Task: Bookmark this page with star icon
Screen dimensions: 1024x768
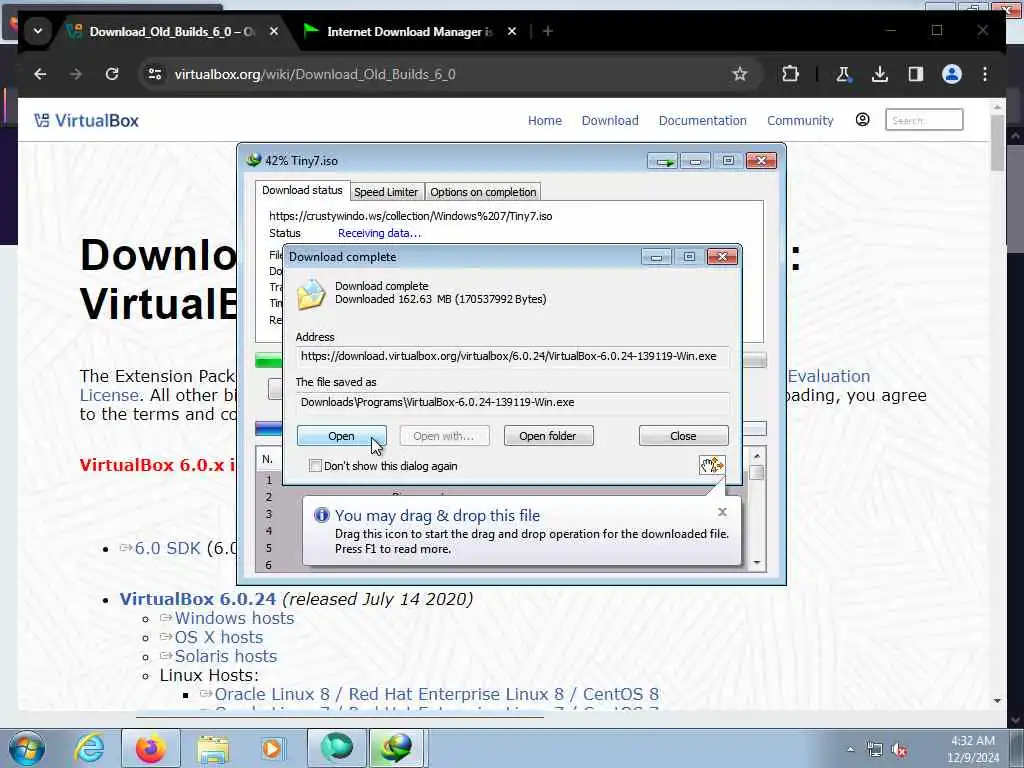Action: tap(739, 74)
